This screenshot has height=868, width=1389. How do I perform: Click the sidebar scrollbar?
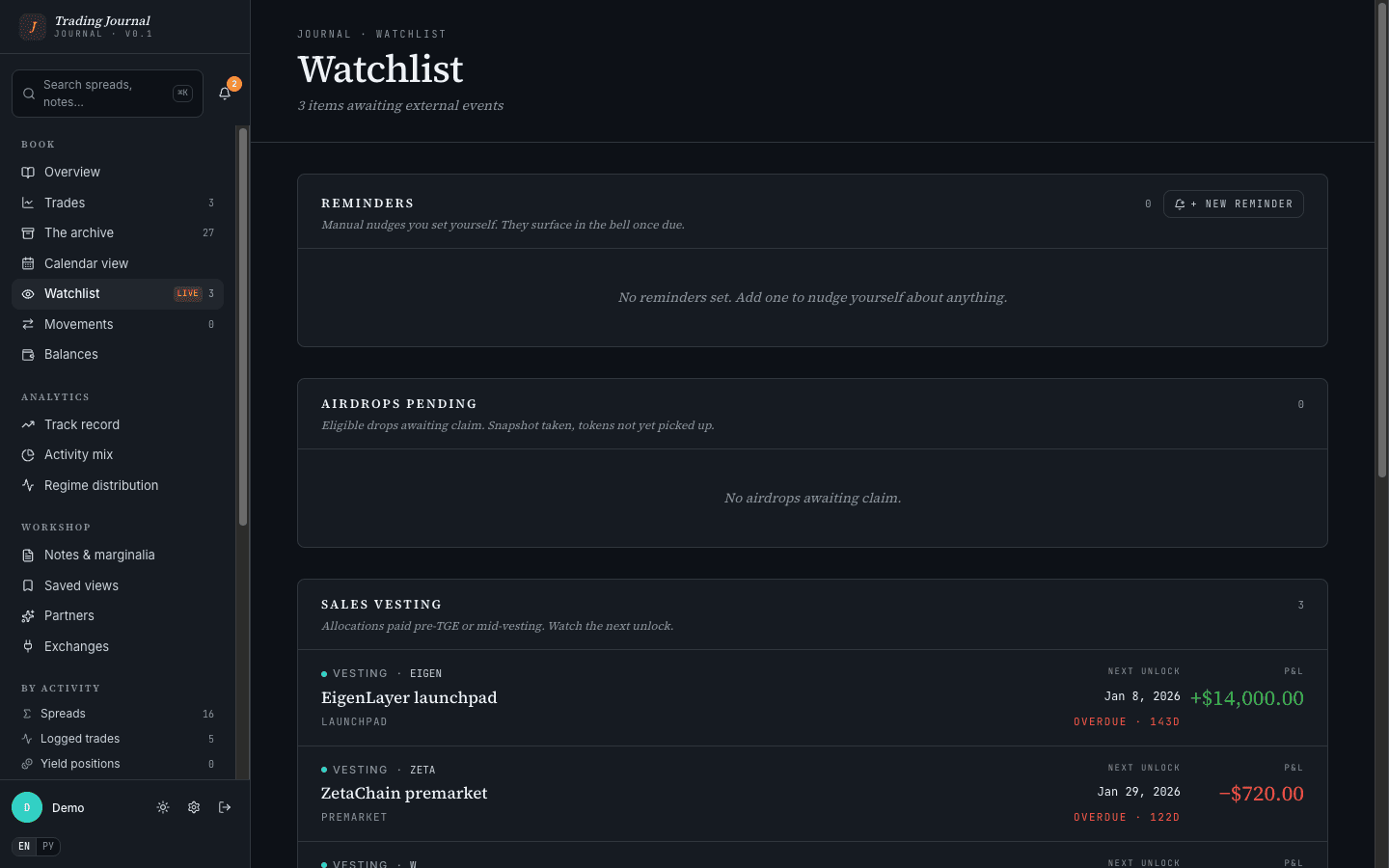(x=243, y=328)
